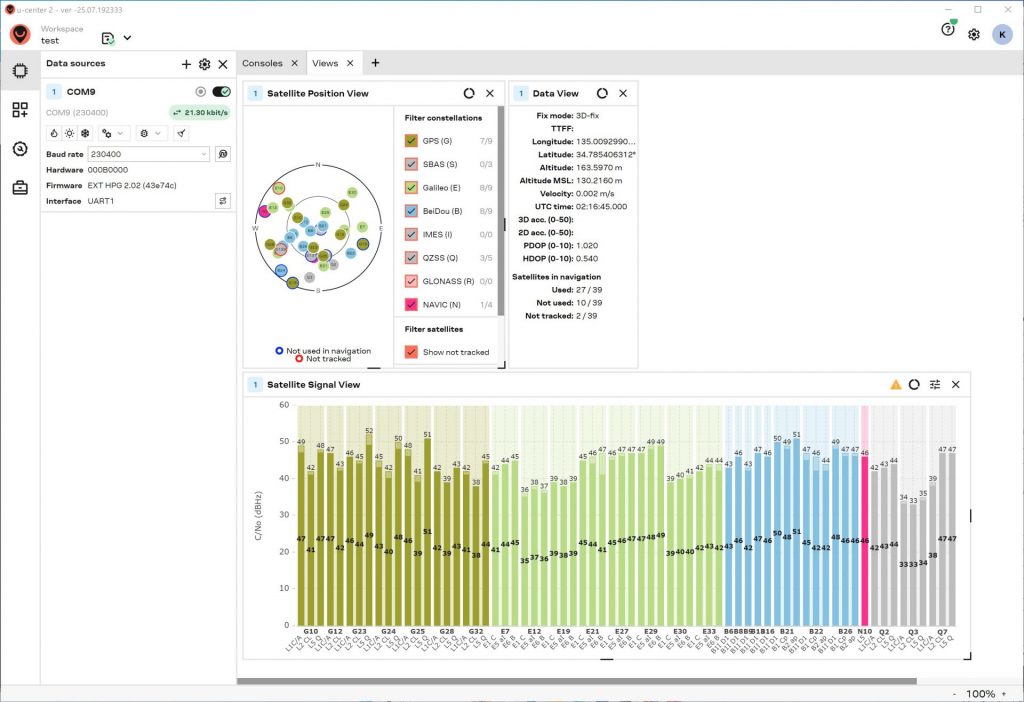The image size is (1024, 702).
Task: Open the Devices chip icon in sidebar
Action: [20, 72]
